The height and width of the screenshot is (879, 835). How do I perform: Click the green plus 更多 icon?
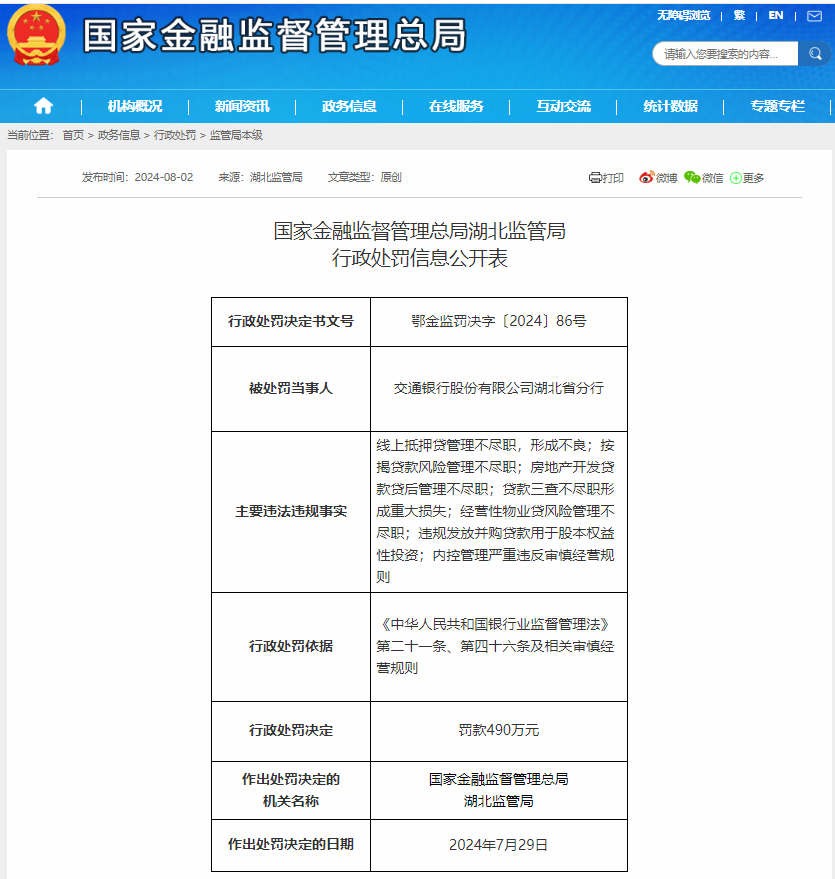click(736, 178)
